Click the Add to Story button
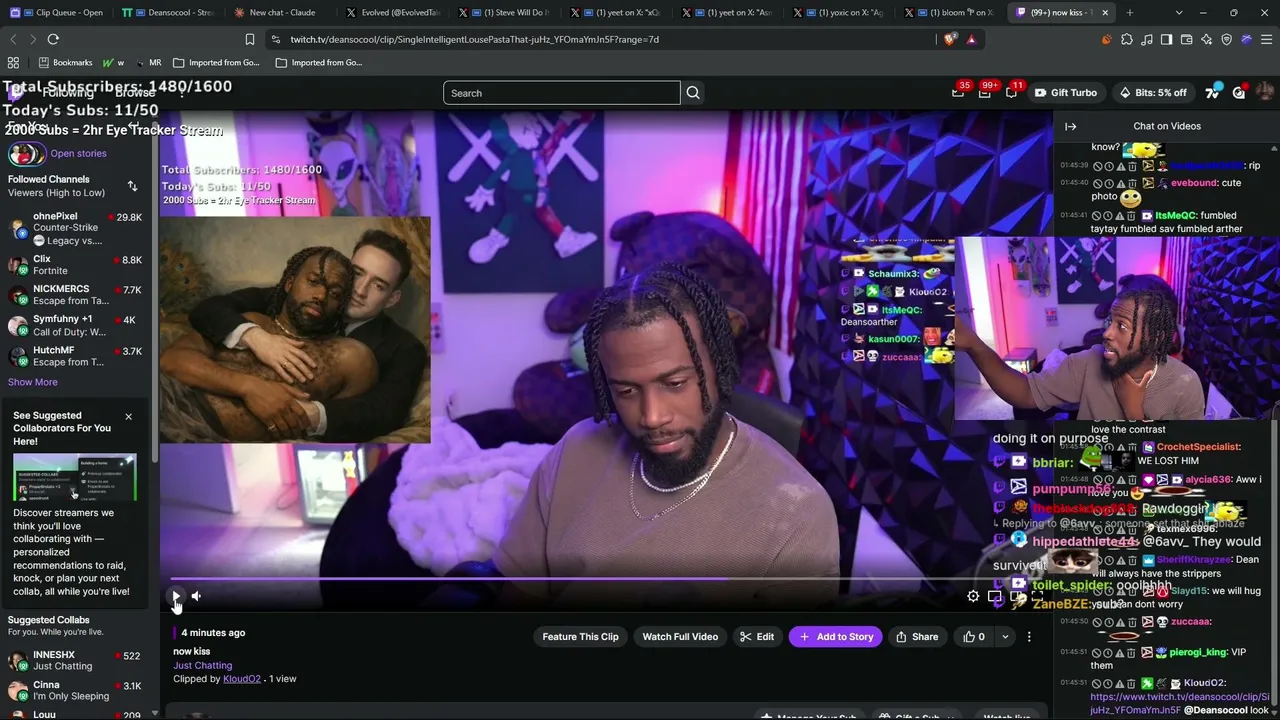Screen dimensions: 1280x720 click(836, 637)
